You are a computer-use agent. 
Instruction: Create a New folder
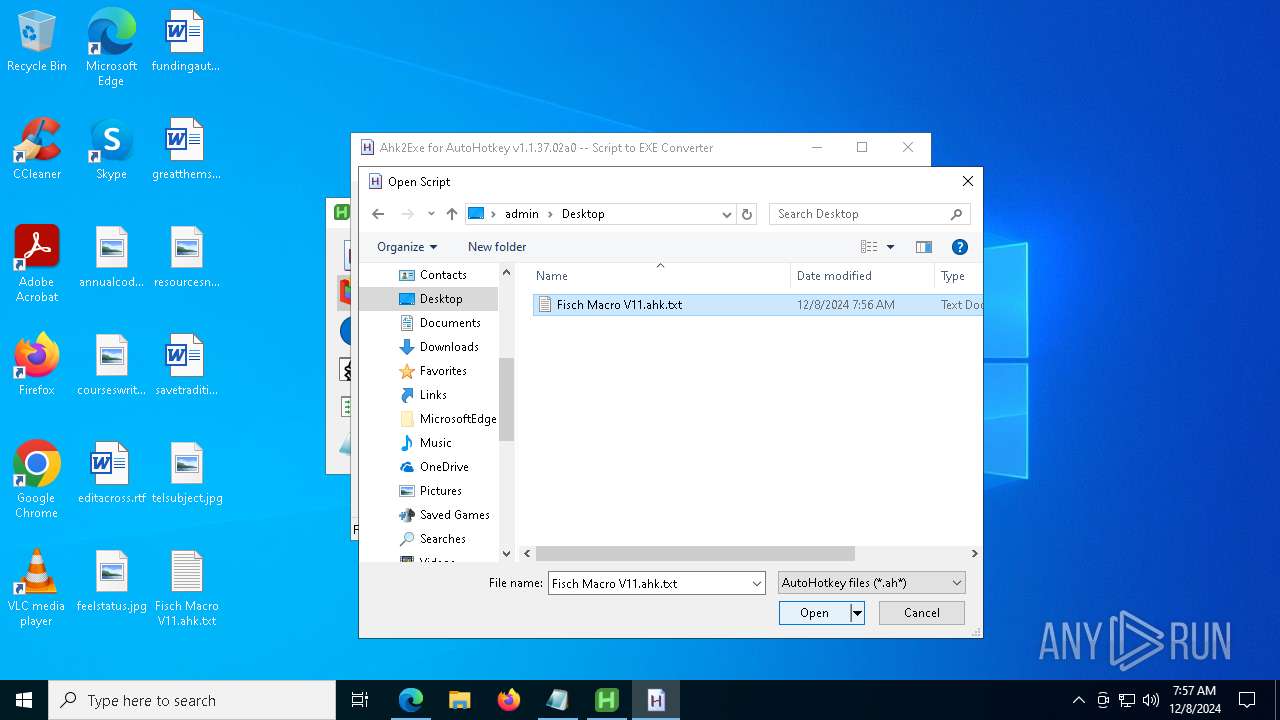(x=497, y=247)
